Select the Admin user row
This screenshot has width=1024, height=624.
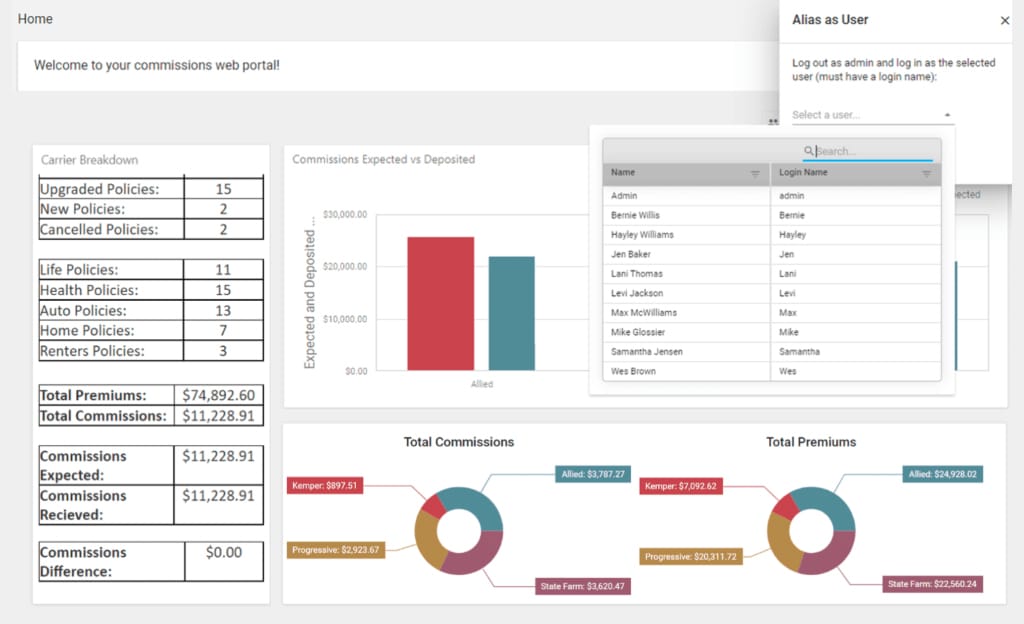click(771, 196)
